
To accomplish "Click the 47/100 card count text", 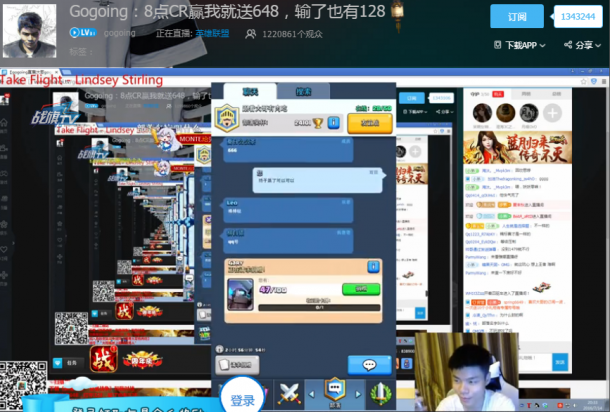I will tap(273, 290).
